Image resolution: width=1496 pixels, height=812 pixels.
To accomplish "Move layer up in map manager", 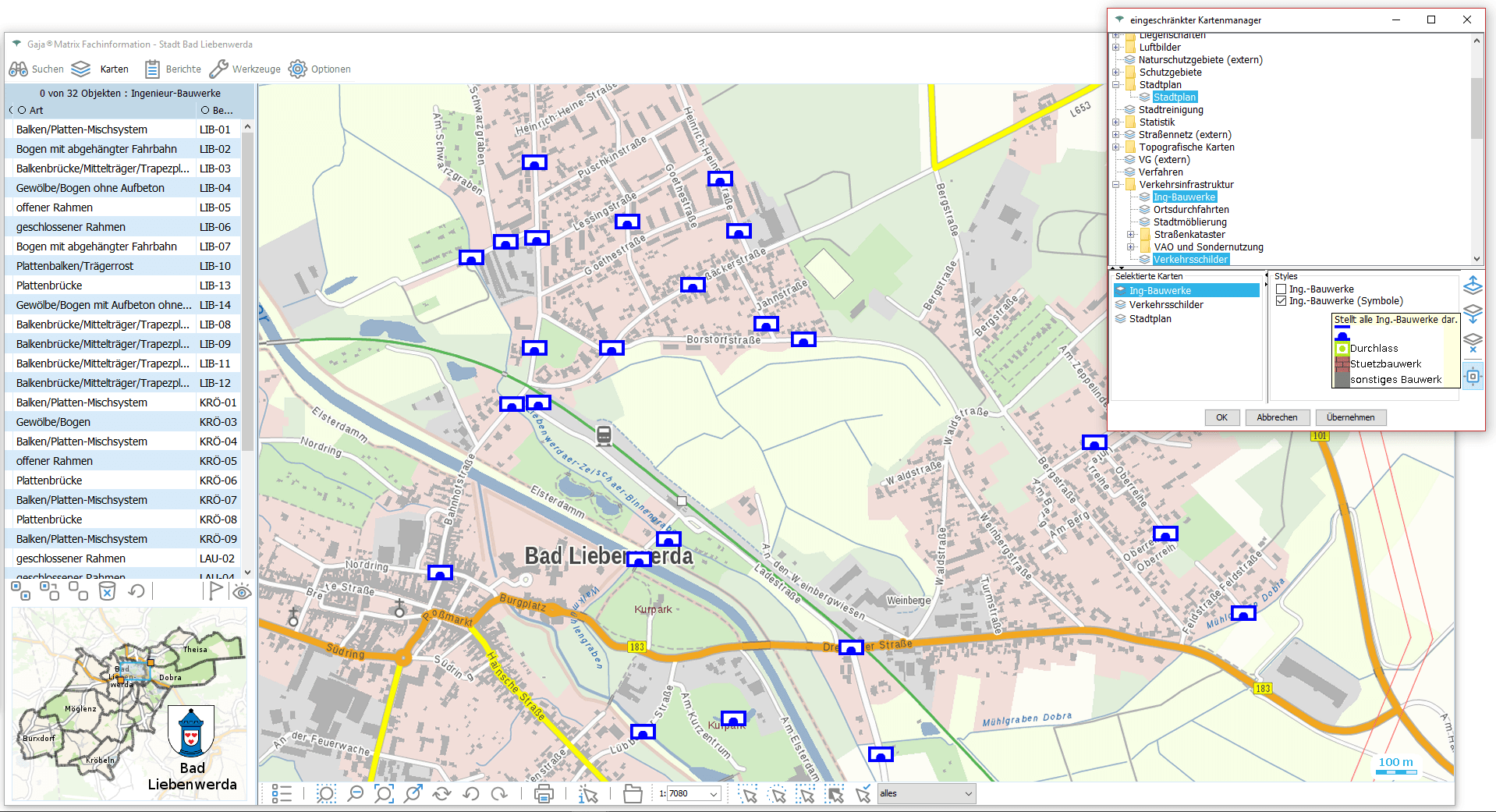I will [1472, 285].
